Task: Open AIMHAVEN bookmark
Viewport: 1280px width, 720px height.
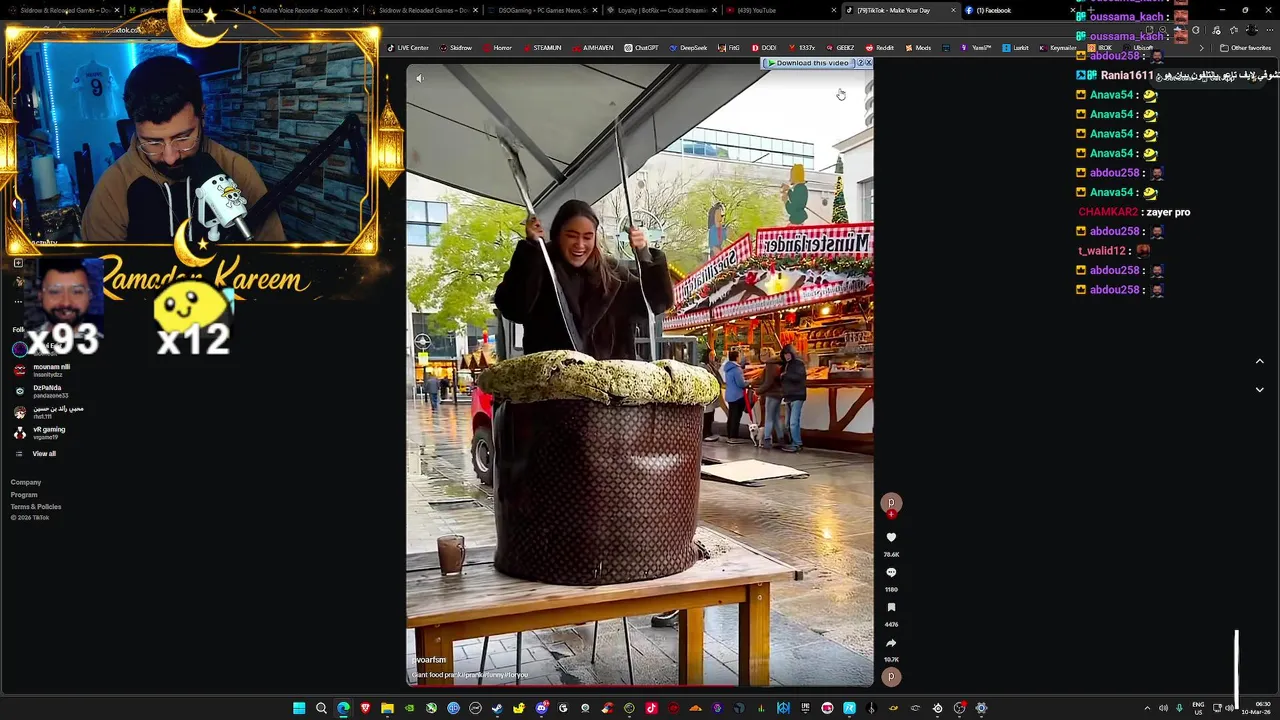Action: (593, 48)
